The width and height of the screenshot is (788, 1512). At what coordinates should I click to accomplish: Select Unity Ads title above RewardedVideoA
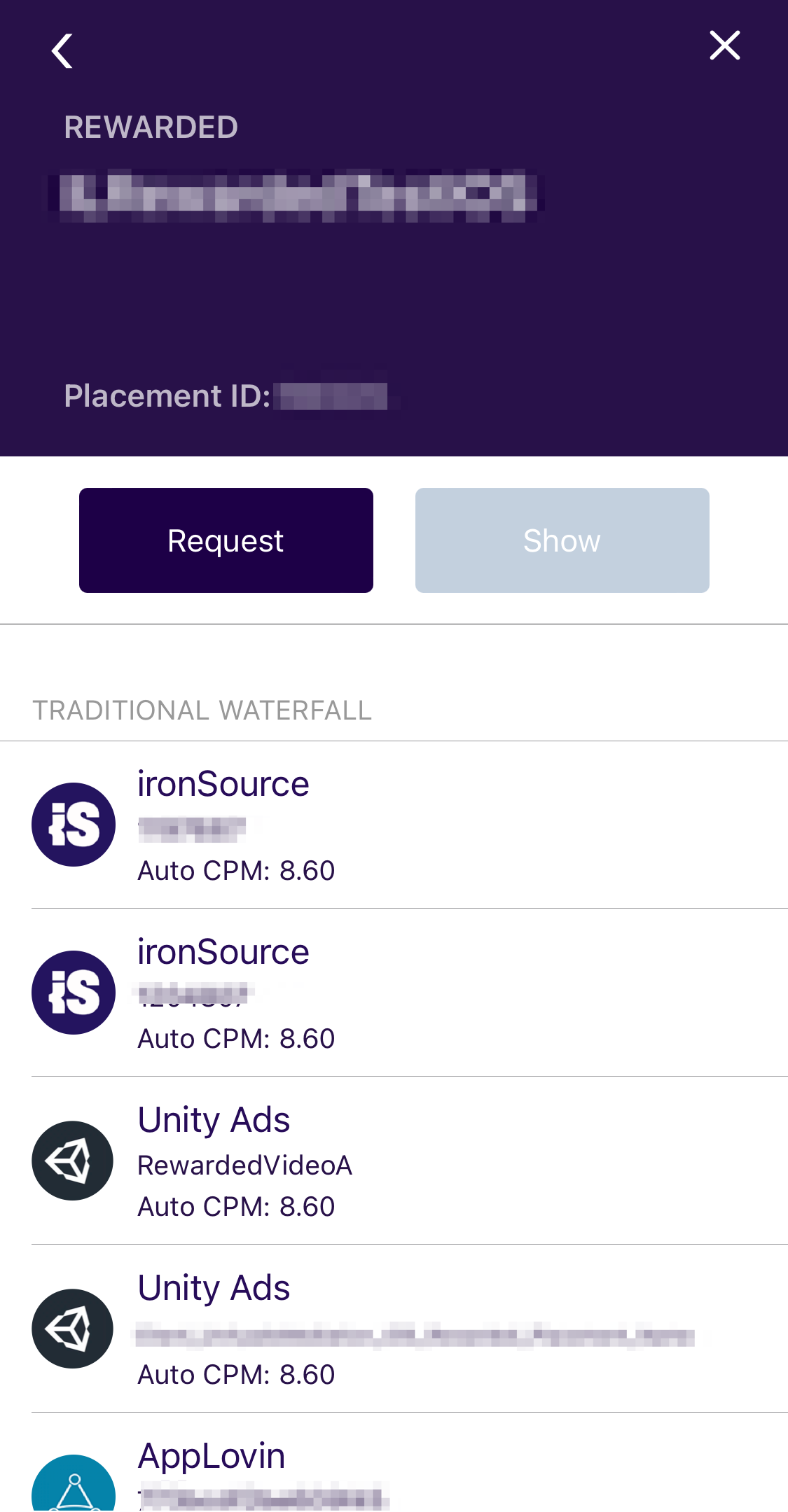214,1120
